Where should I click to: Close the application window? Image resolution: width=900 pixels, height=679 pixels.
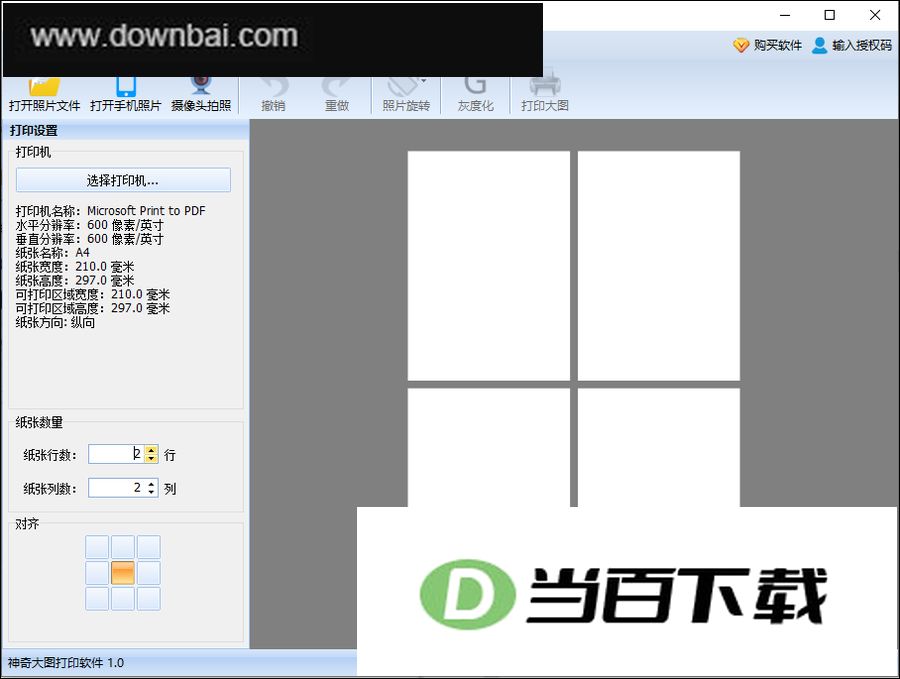(x=875, y=15)
